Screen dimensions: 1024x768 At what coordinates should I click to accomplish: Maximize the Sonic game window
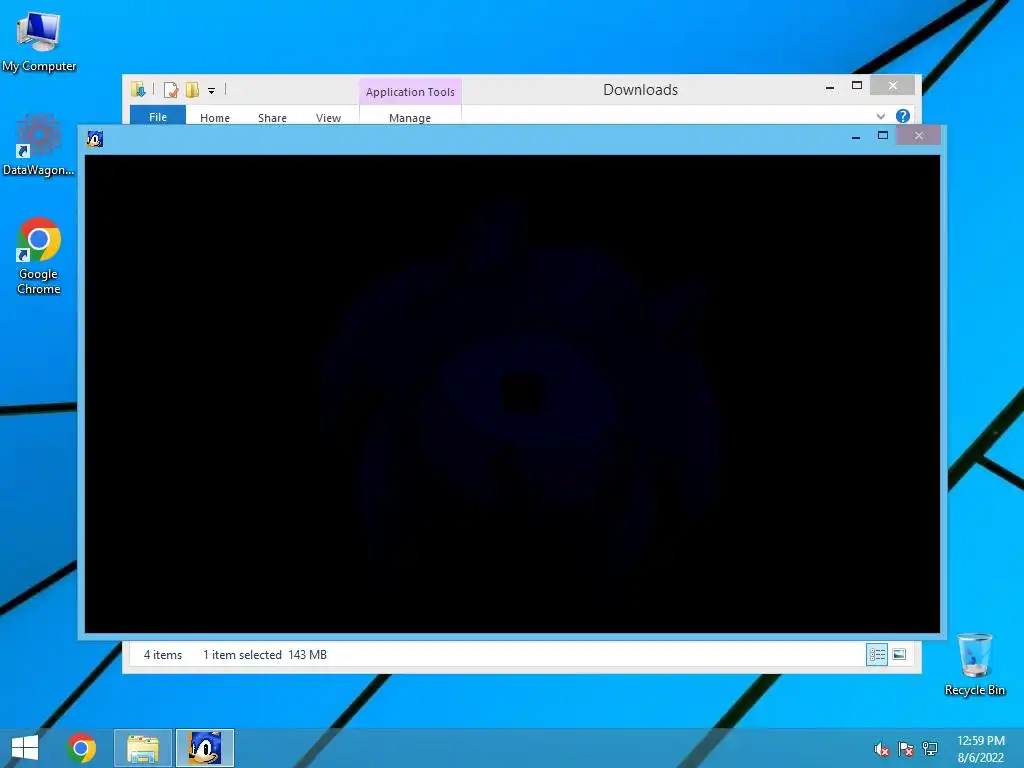click(882, 135)
